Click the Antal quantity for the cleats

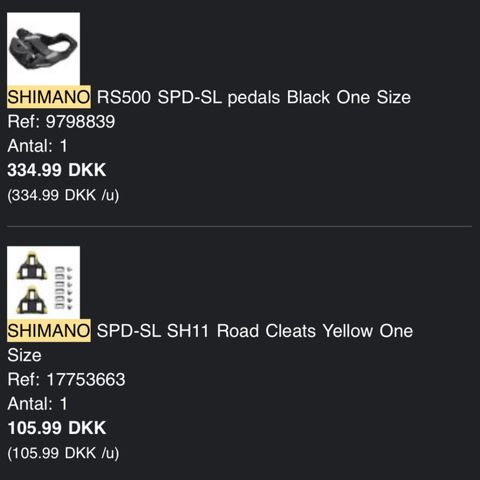(x=37, y=404)
